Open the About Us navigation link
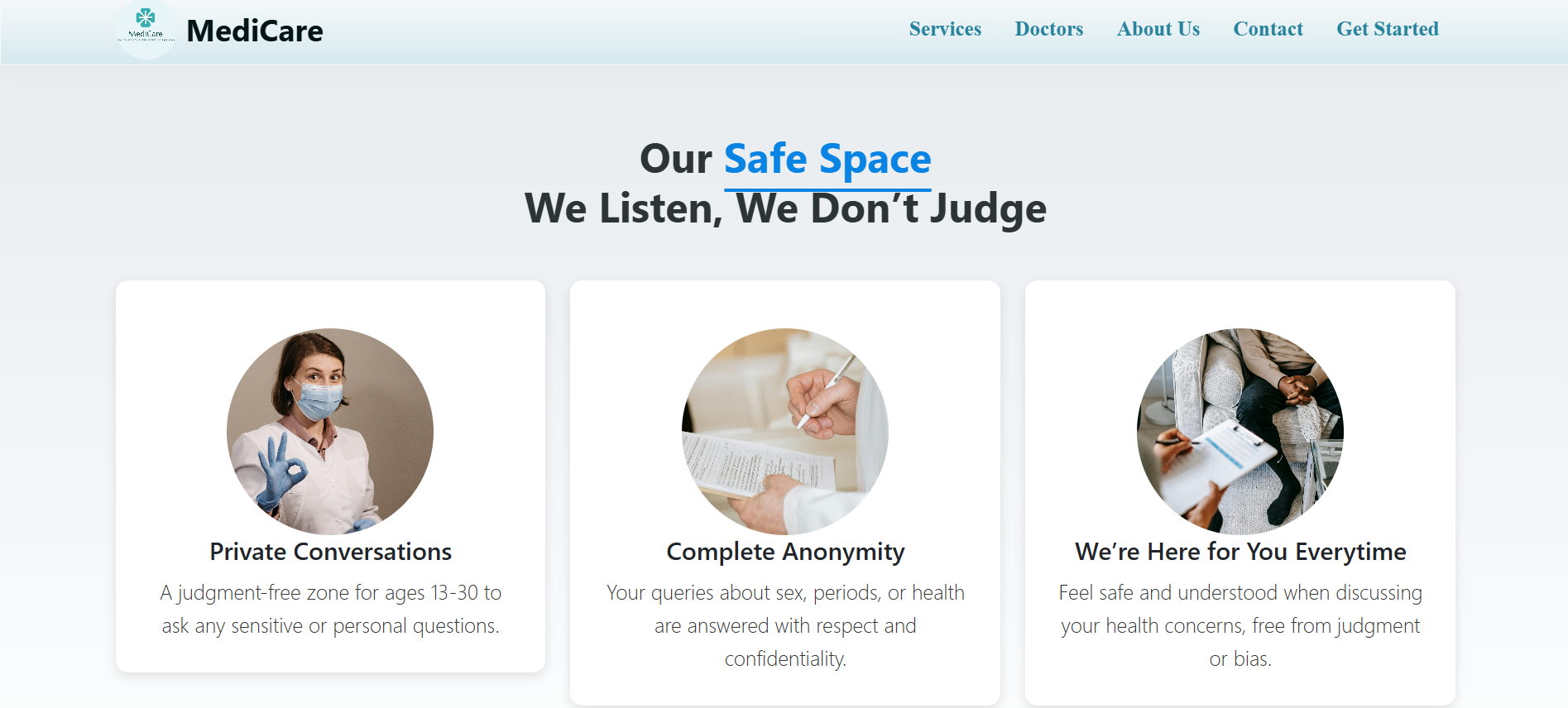The image size is (1568, 708). [1158, 29]
